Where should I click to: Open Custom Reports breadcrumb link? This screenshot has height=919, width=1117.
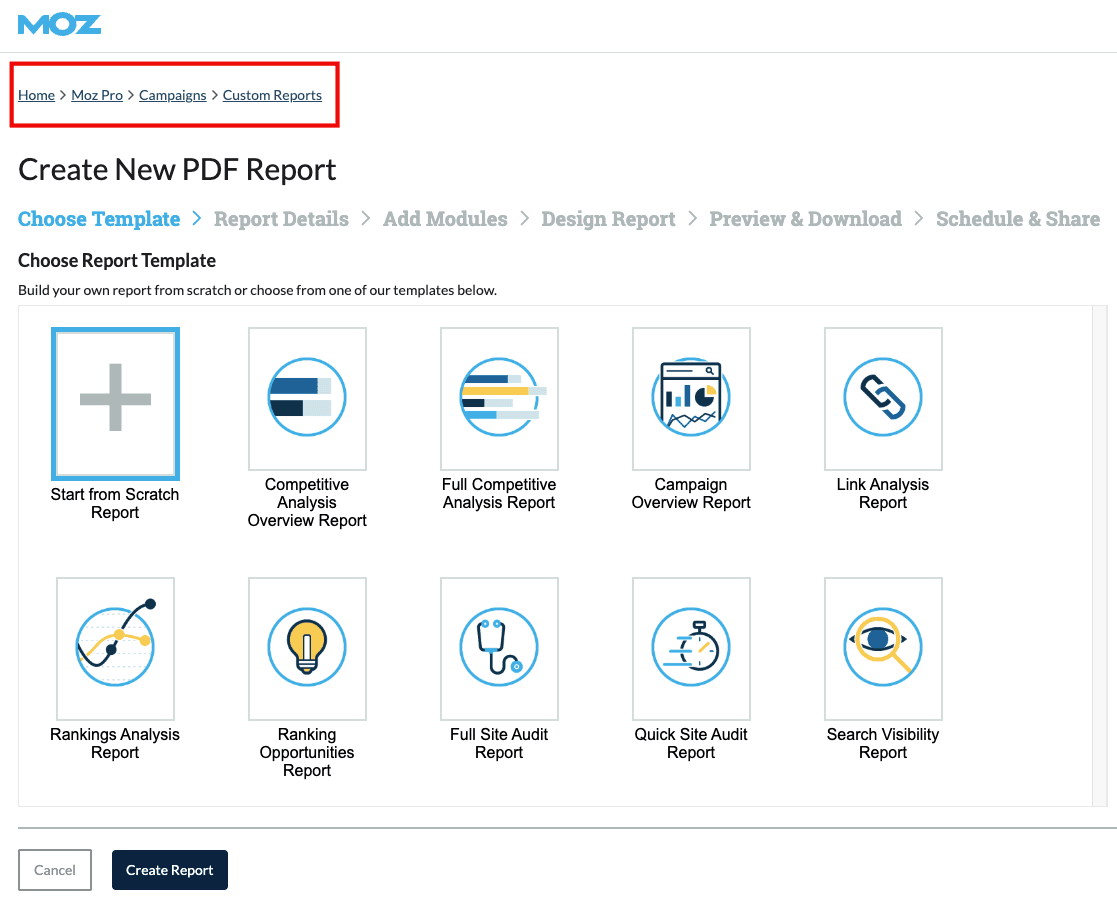tap(272, 95)
